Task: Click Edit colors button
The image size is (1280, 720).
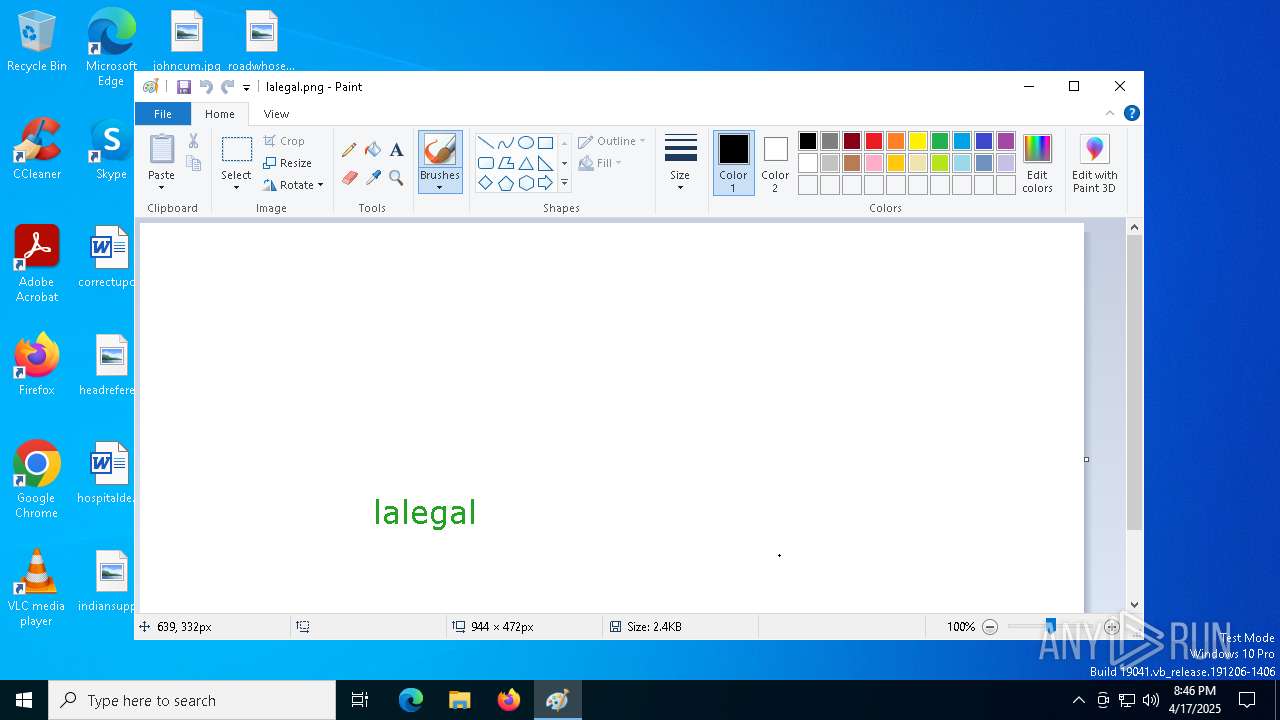Action: click(x=1037, y=164)
